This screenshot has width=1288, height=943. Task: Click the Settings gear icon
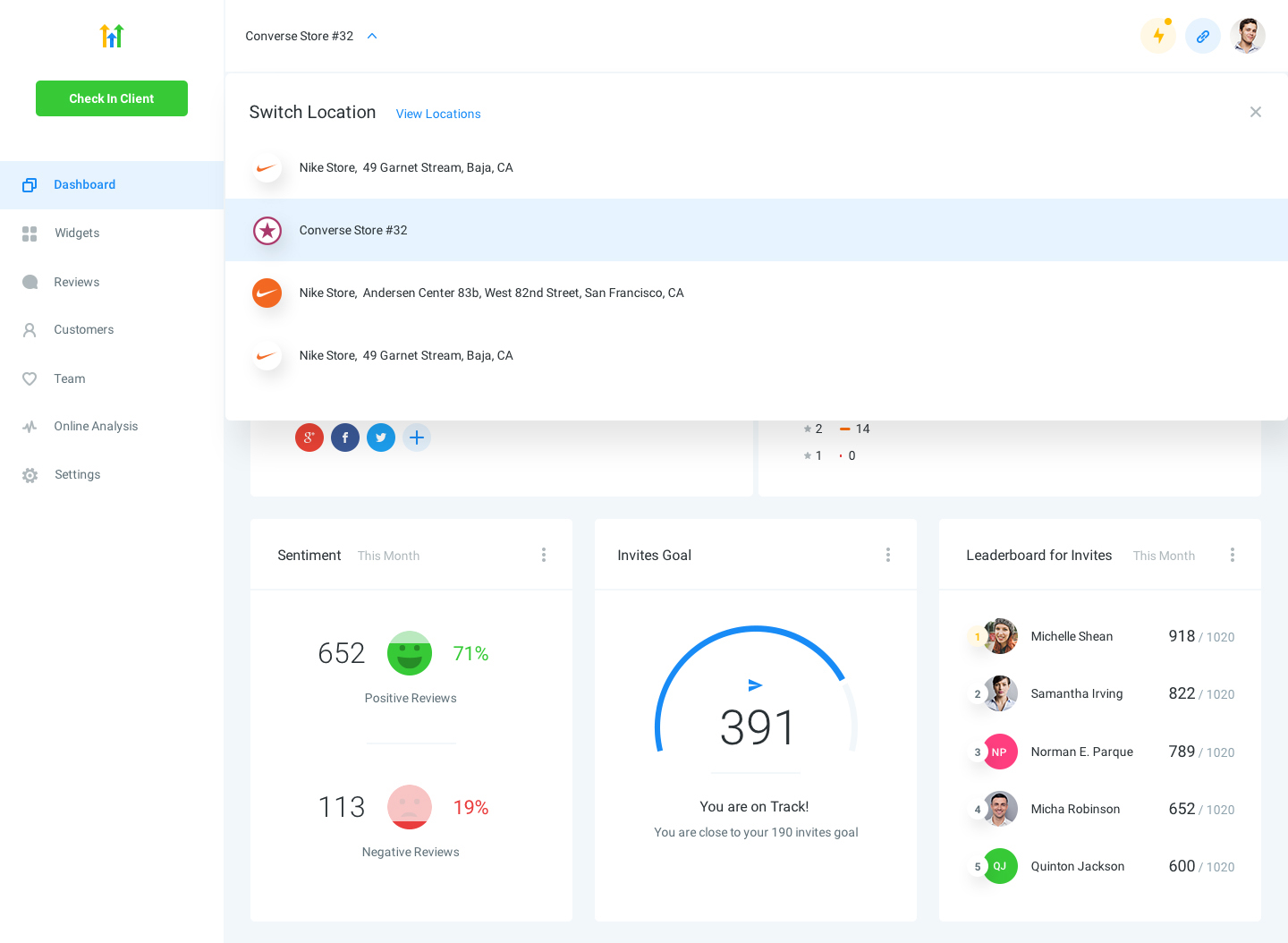click(x=30, y=475)
